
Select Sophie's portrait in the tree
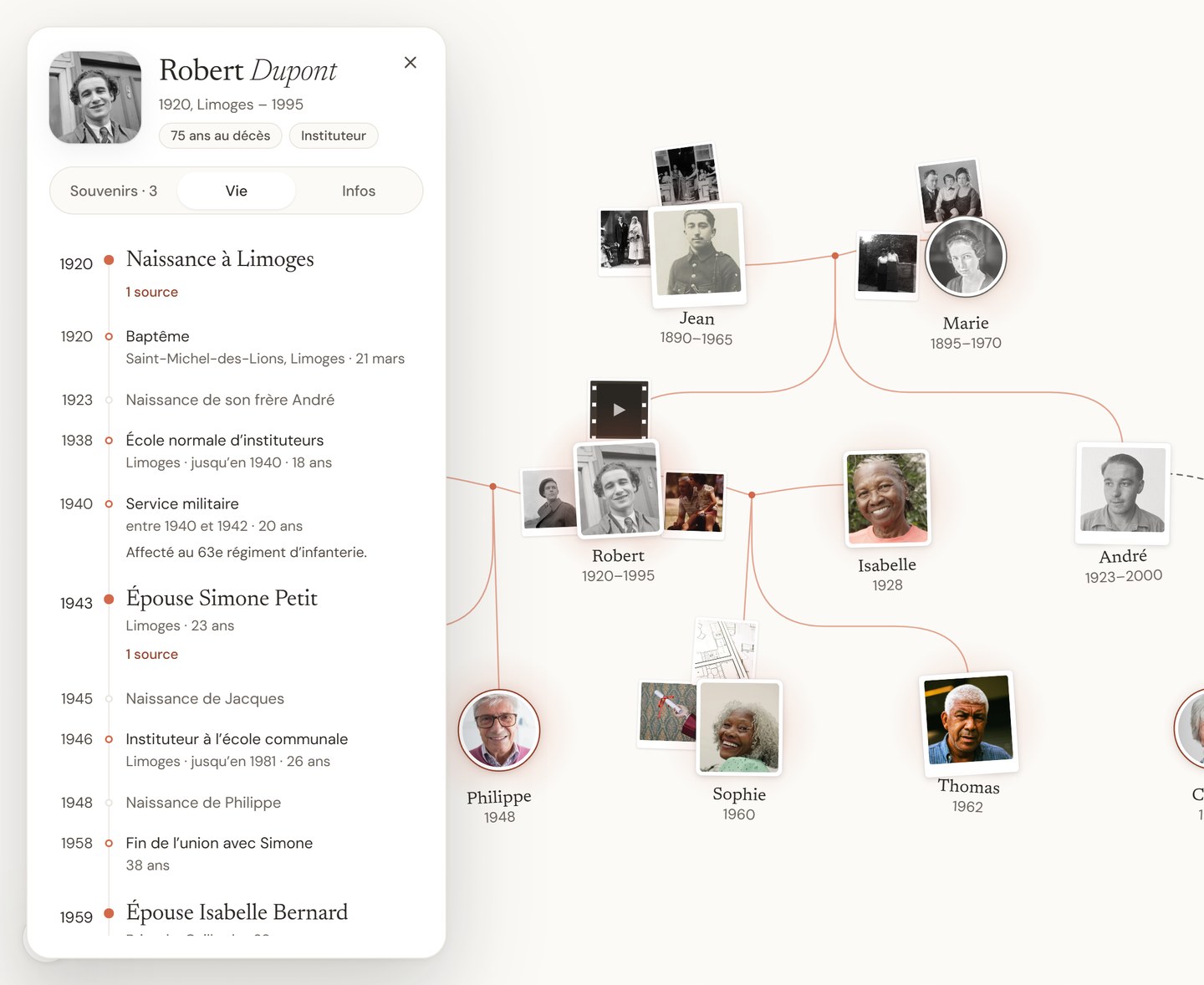pyautogui.click(x=739, y=727)
